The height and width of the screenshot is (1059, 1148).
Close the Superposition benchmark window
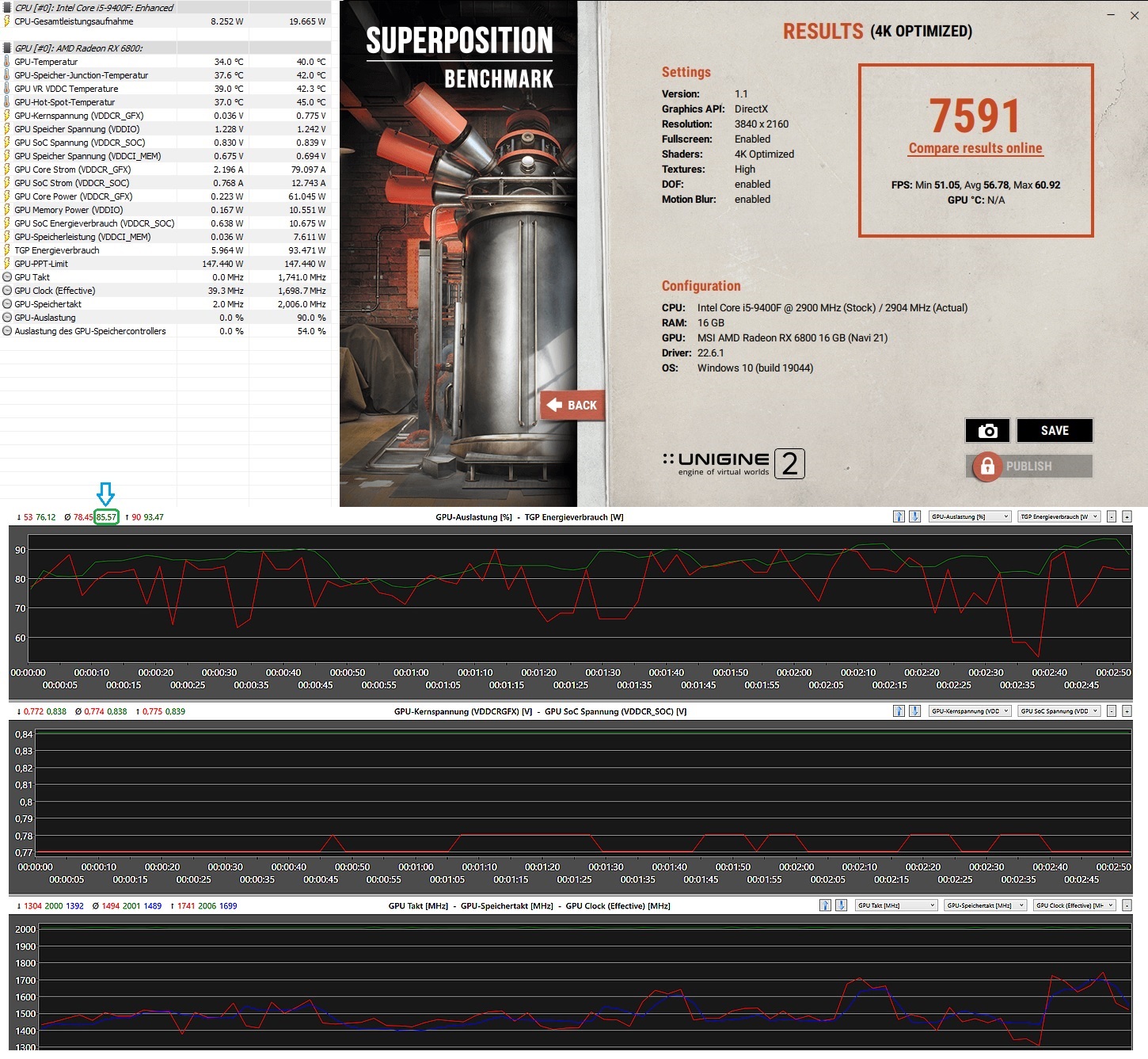click(x=1134, y=15)
